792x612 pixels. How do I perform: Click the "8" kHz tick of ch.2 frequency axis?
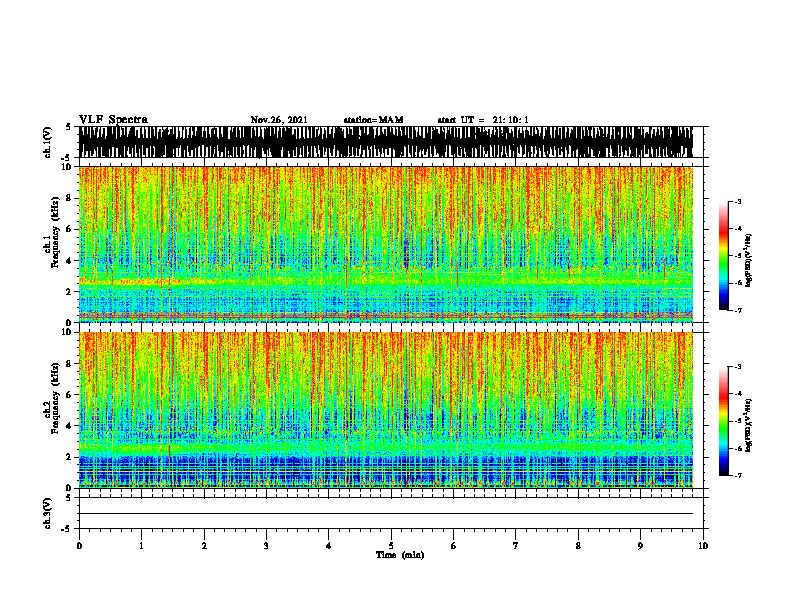point(69,364)
